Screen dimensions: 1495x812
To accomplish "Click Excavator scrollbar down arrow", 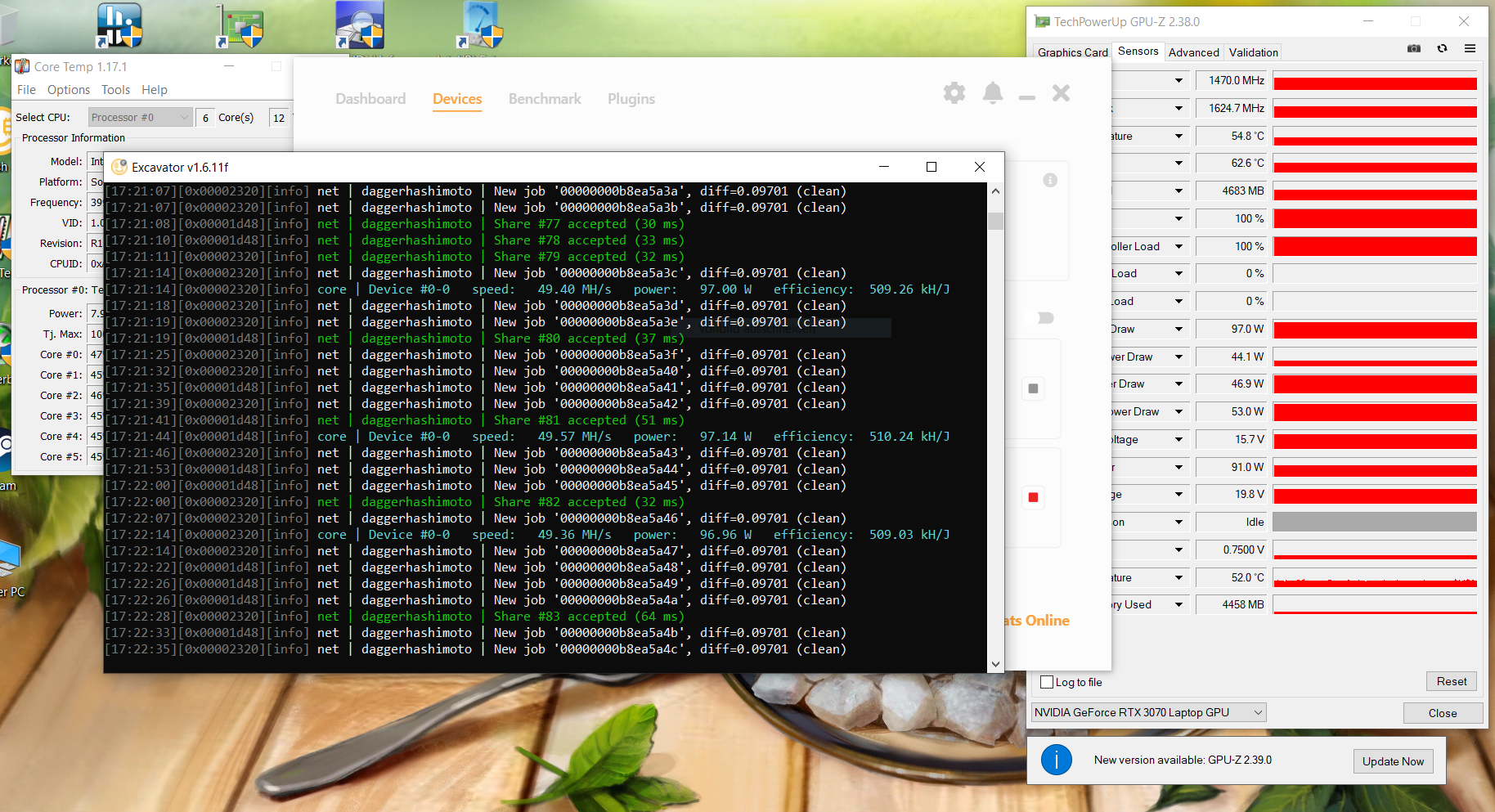I will click(995, 664).
